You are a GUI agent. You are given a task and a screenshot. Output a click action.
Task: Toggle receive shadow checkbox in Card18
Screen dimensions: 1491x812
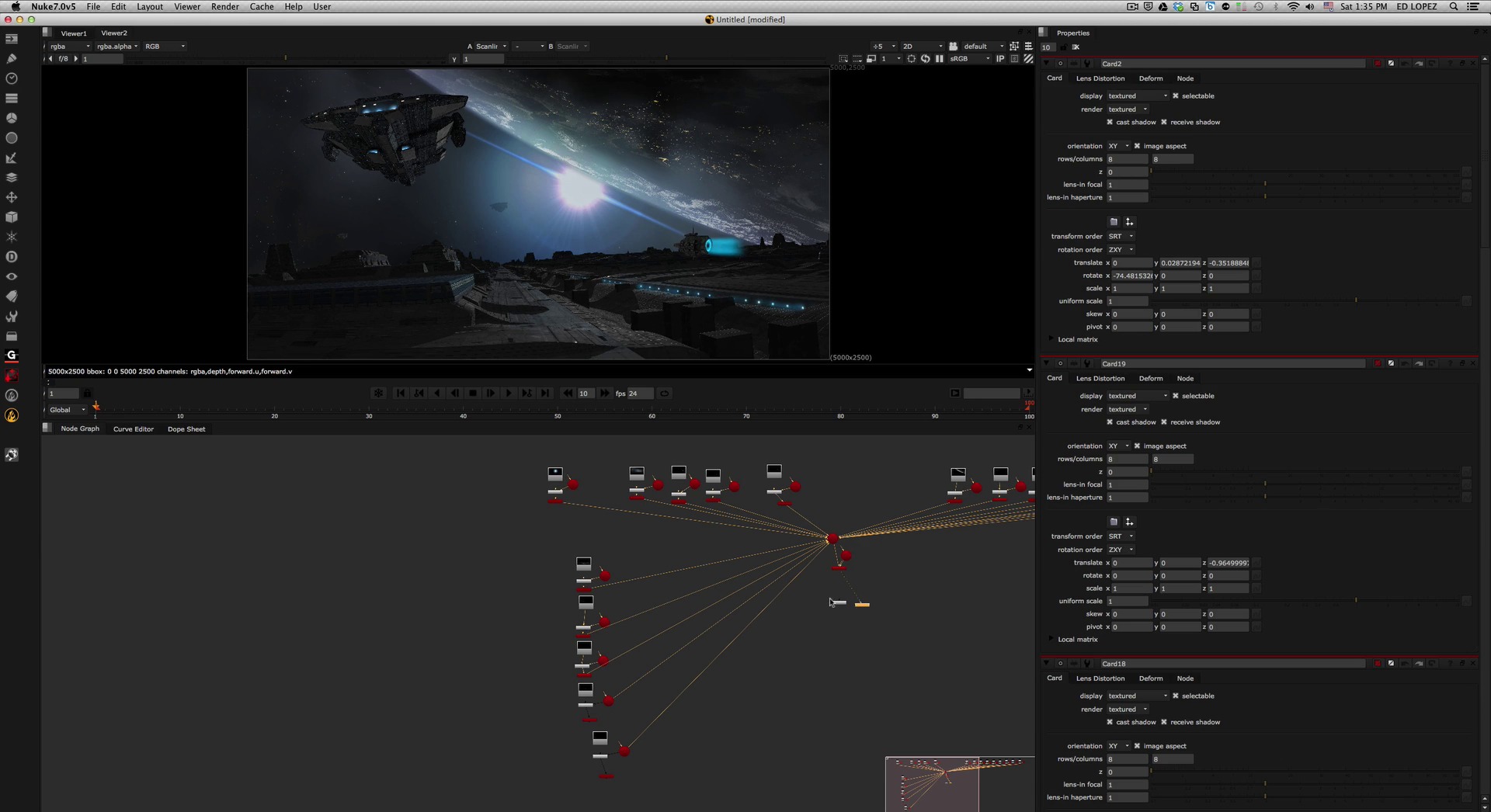click(1164, 722)
